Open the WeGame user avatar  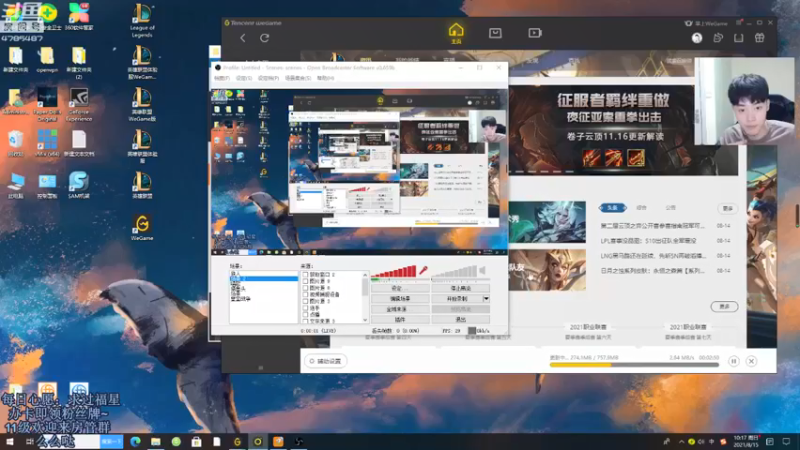point(697,38)
